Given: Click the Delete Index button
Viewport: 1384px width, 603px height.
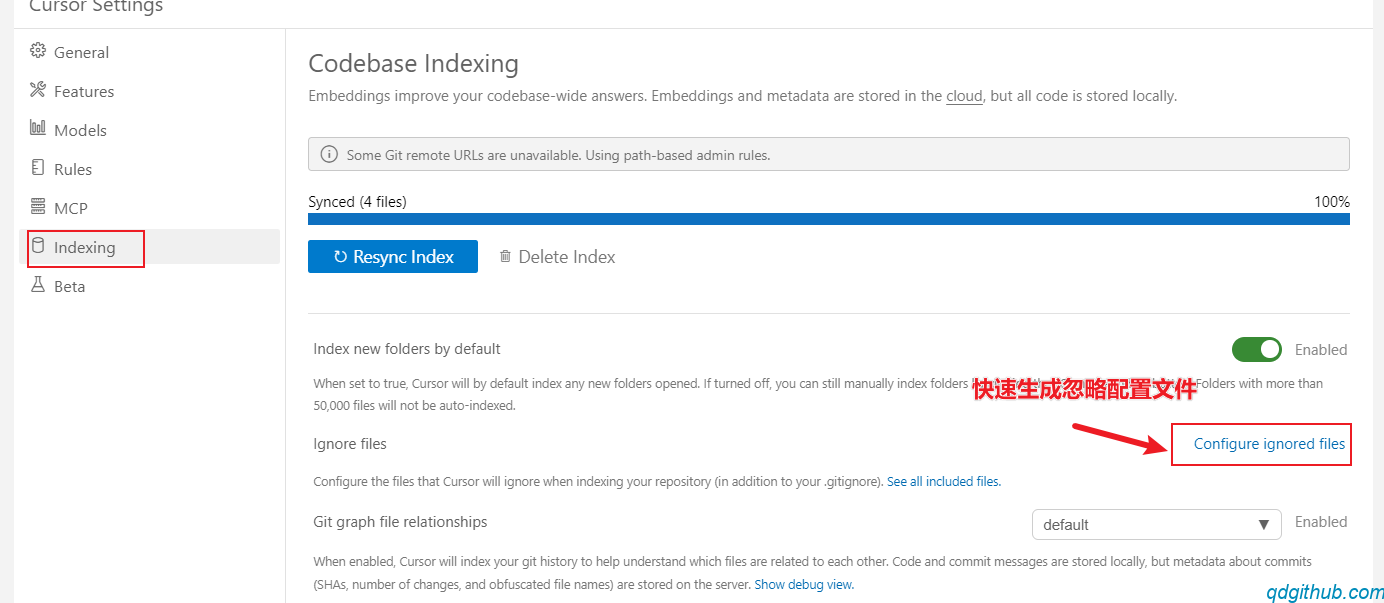Looking at the screenshot, I should click(557, 257).
